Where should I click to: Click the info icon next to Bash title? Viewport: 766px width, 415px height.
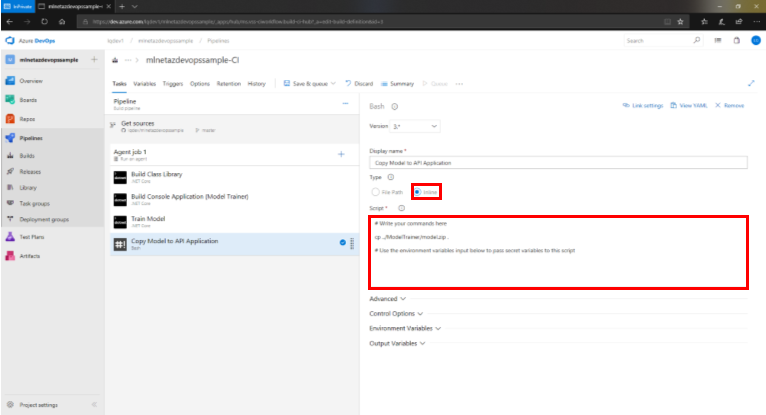tap(395, 106)
